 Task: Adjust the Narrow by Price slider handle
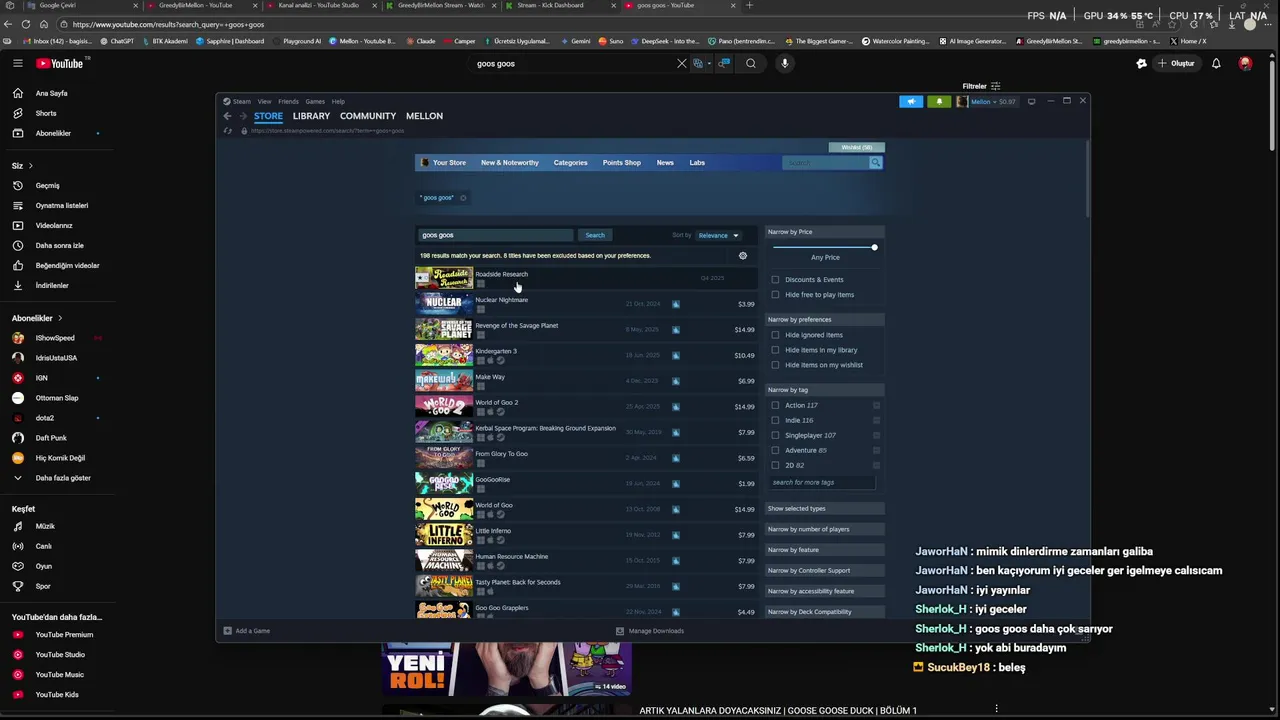(x=874, y=247)
